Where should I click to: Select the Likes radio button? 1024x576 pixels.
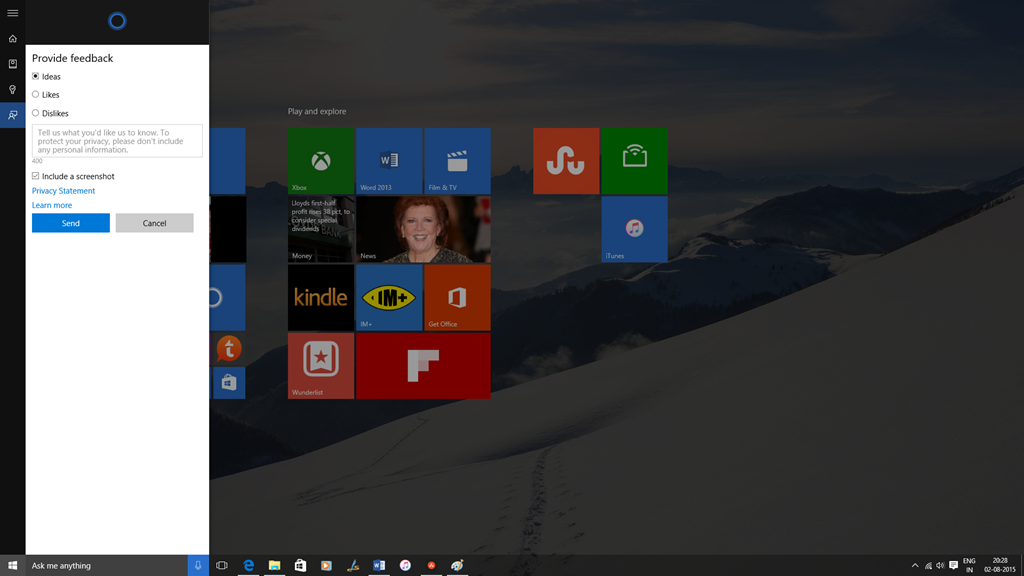point(35,95)
